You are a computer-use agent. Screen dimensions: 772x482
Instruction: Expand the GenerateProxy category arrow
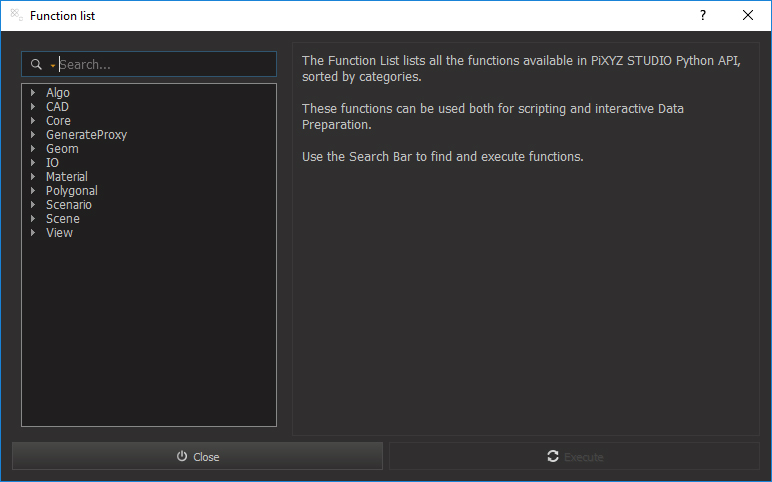33,135
